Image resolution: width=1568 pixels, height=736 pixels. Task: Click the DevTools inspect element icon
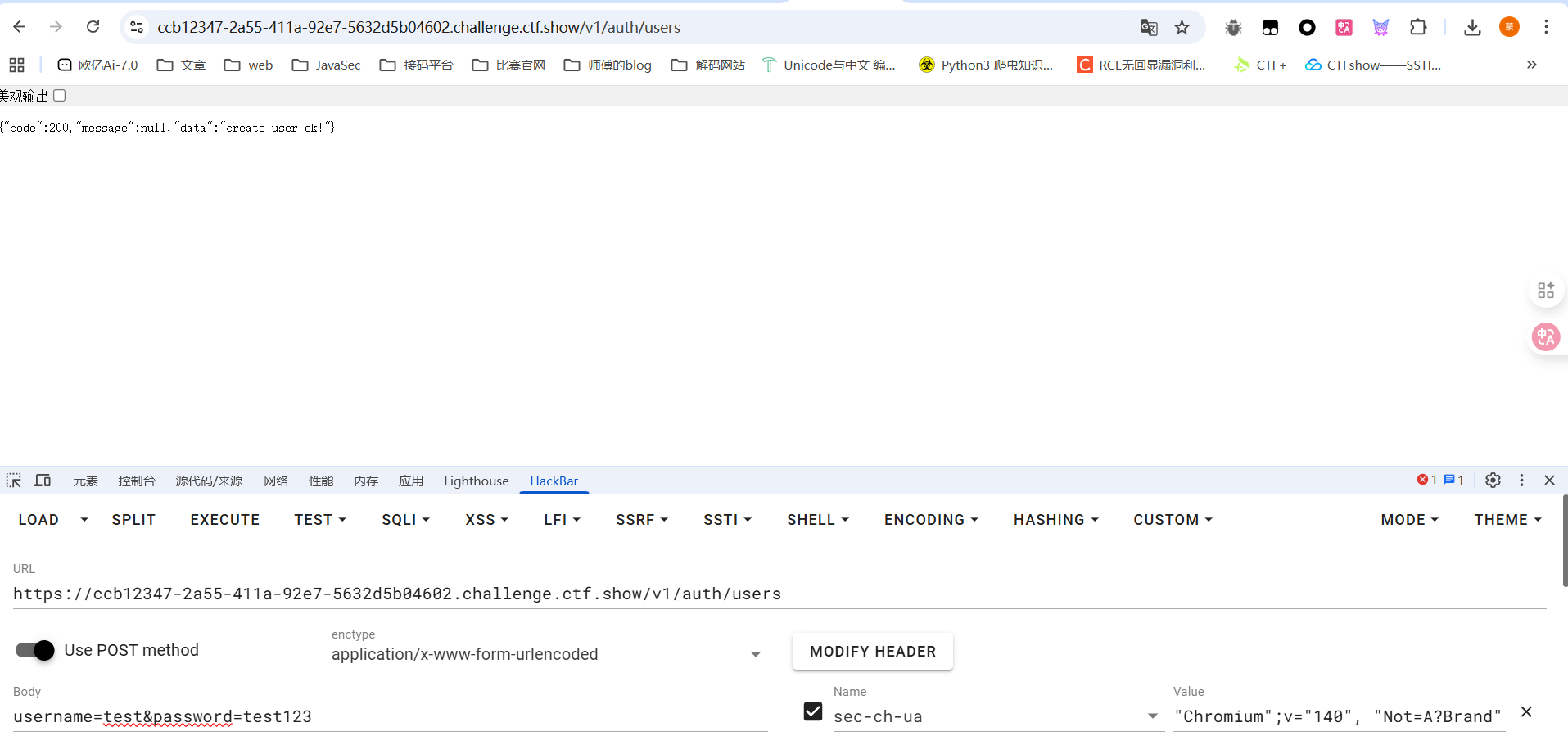pyautogui.click(x=14, y=481)
